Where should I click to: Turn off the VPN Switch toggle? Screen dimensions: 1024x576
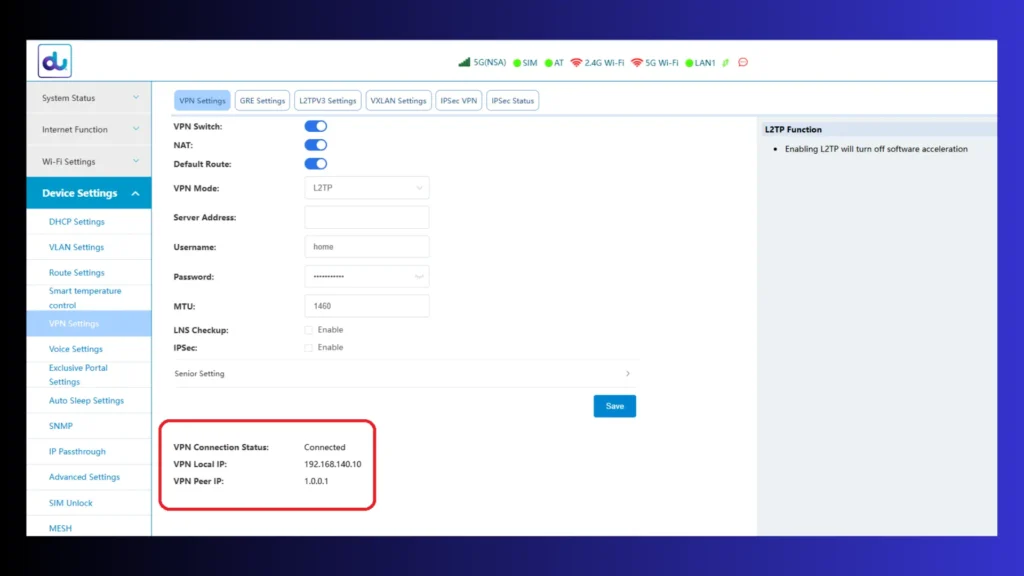(315, 127)
